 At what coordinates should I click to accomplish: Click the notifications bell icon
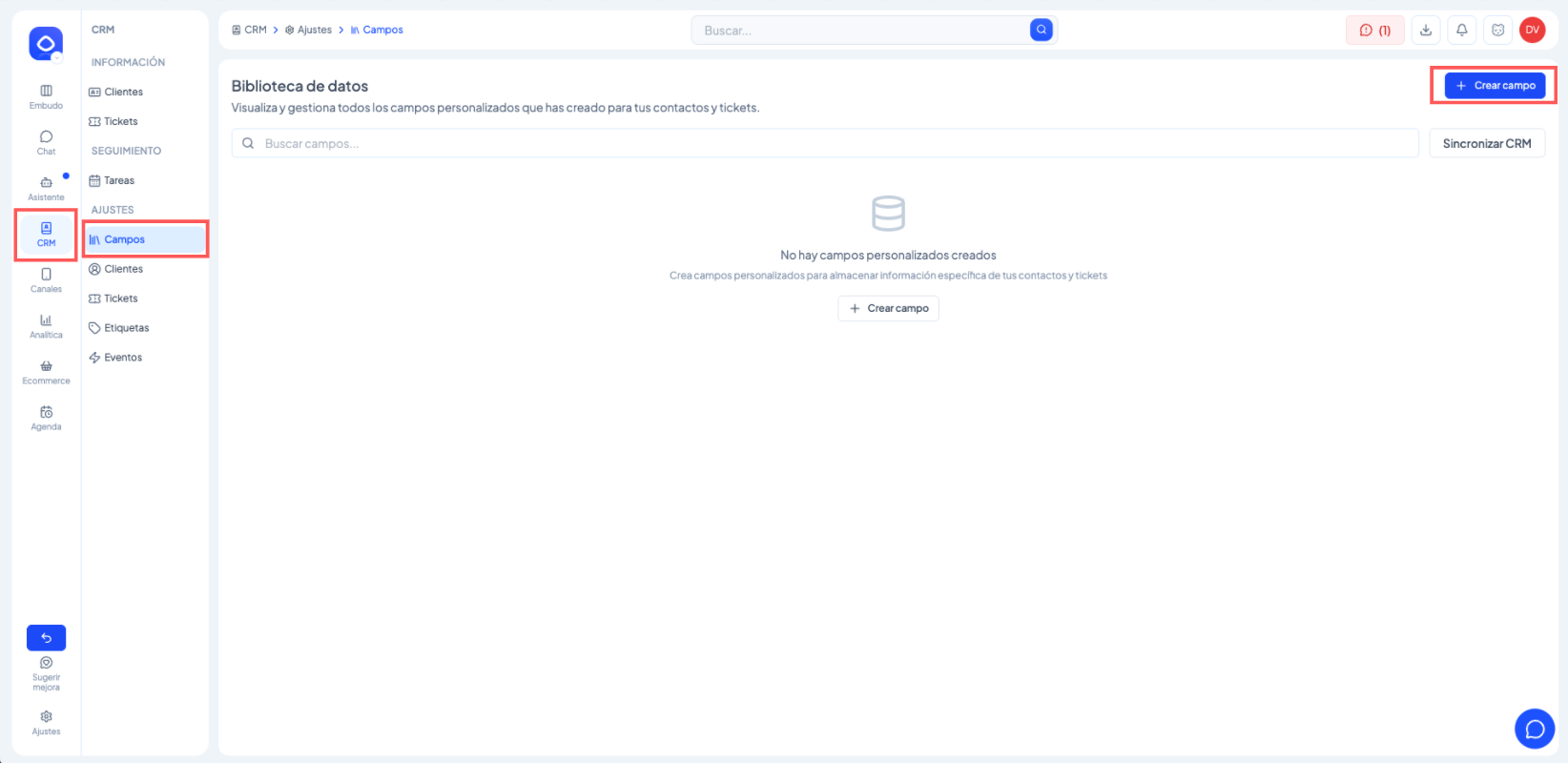pyautogui.click(x=1461, y=31)
